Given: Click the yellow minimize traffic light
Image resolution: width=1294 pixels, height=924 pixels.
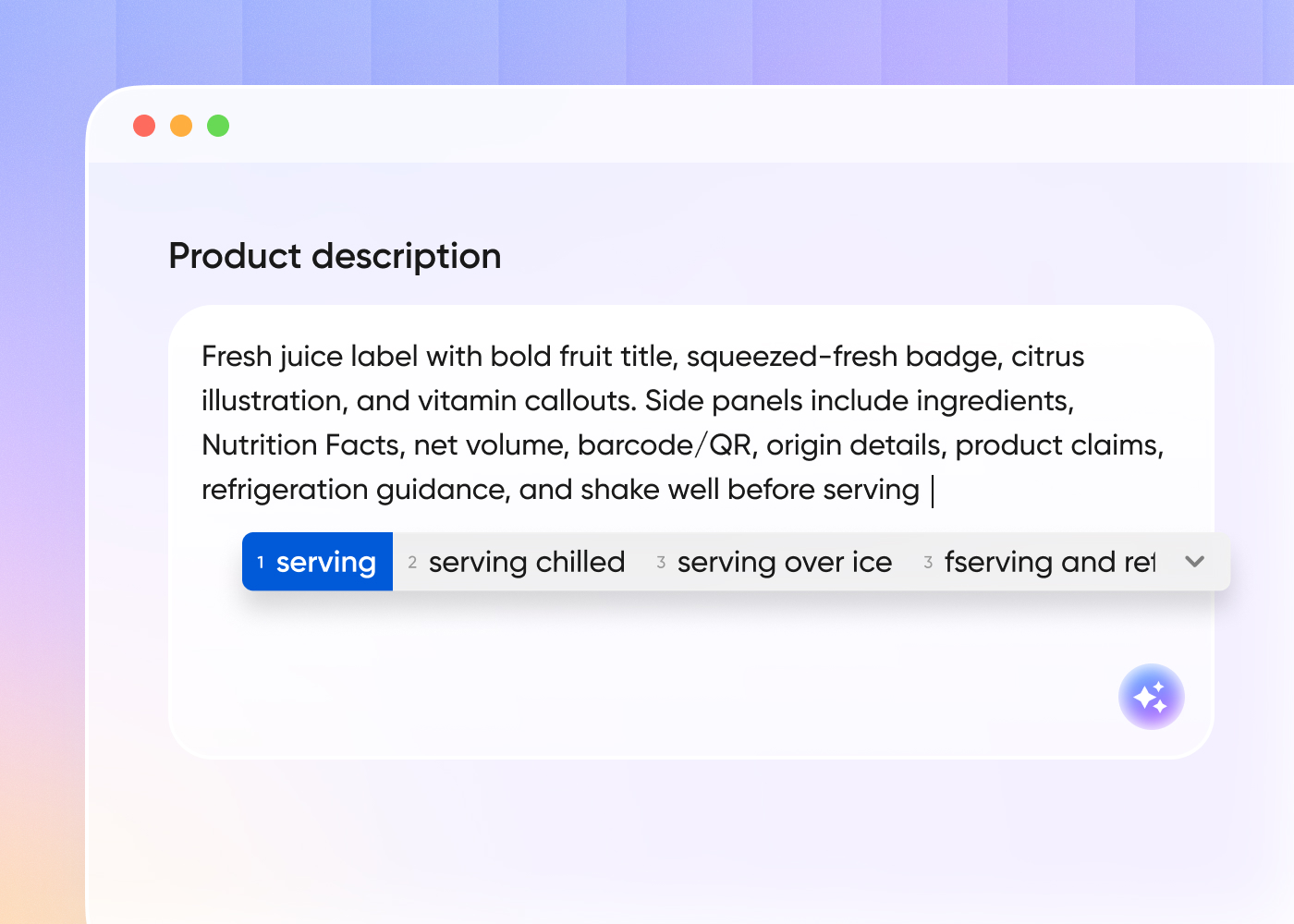Looking at the screenshot, I should click(x=181, y=125).
